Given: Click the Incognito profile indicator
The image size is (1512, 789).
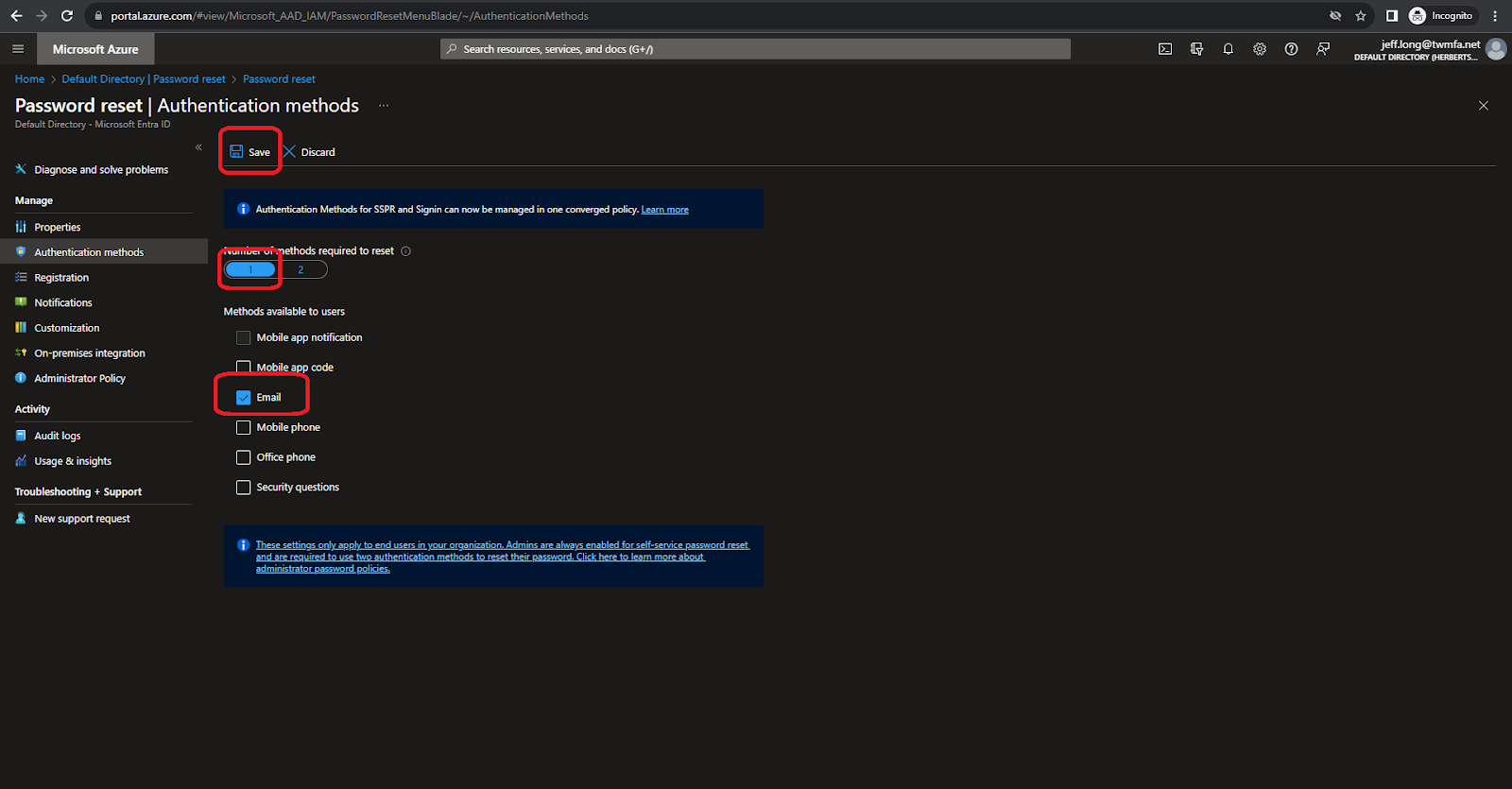Looking at the screenshot, I should coord(1441,16).
